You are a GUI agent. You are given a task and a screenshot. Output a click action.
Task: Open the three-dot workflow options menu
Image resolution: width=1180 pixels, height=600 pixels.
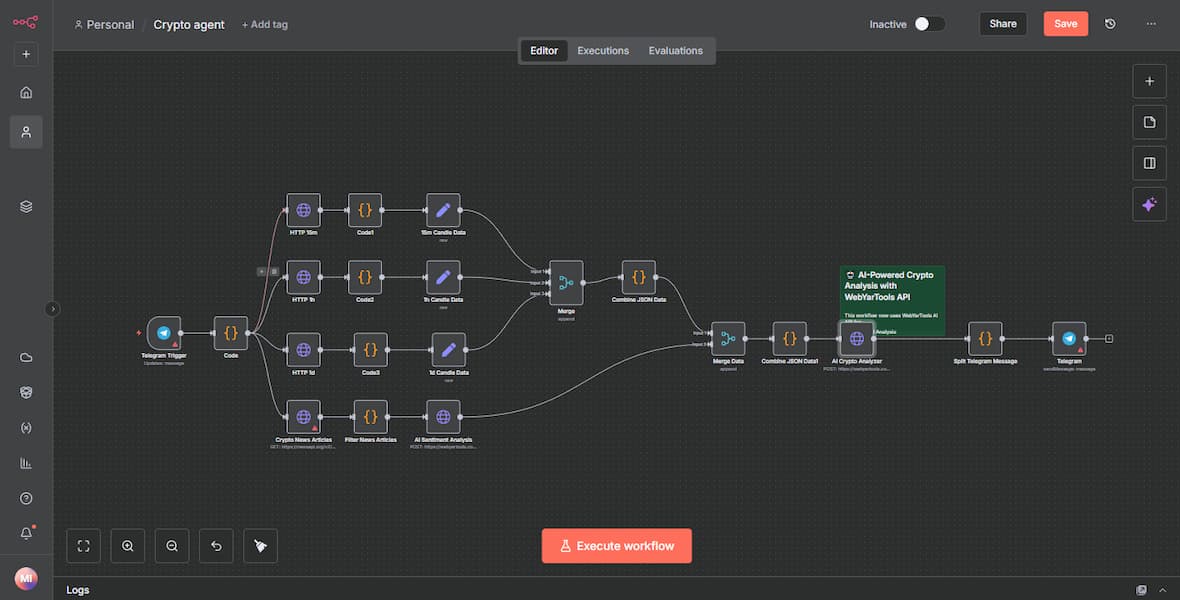1151,24
